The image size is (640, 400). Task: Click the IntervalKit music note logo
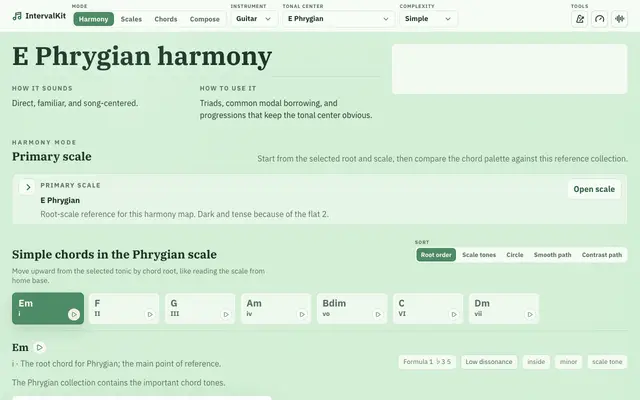pyautogui.click(x=17, y=16)
